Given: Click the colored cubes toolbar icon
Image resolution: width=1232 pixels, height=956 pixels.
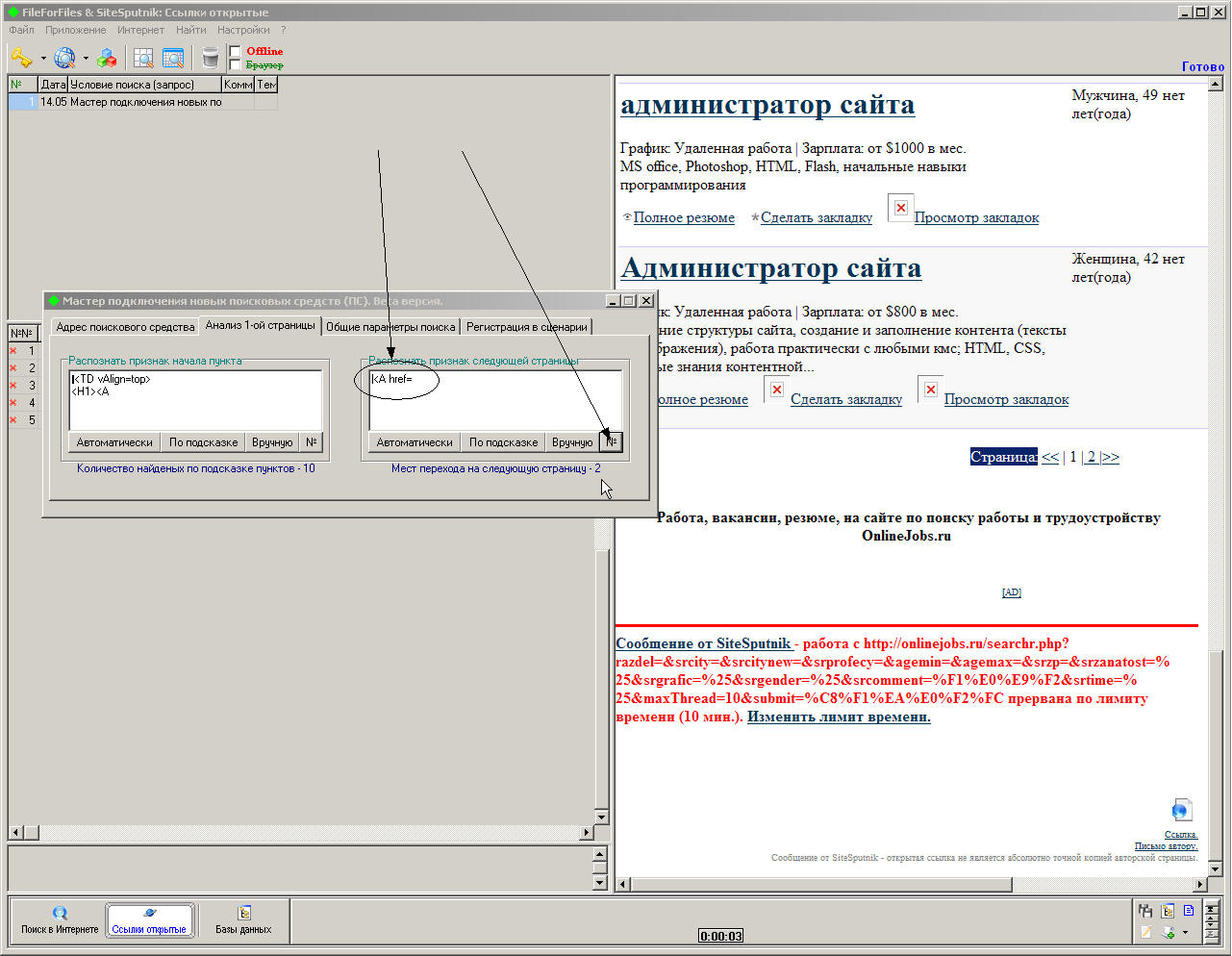Looking at the screenshot, I should pyautogui.click(x=107, y=59).
